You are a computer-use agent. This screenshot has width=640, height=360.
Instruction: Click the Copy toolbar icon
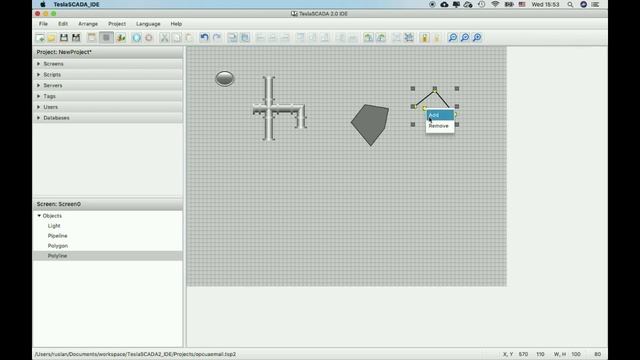177,38
